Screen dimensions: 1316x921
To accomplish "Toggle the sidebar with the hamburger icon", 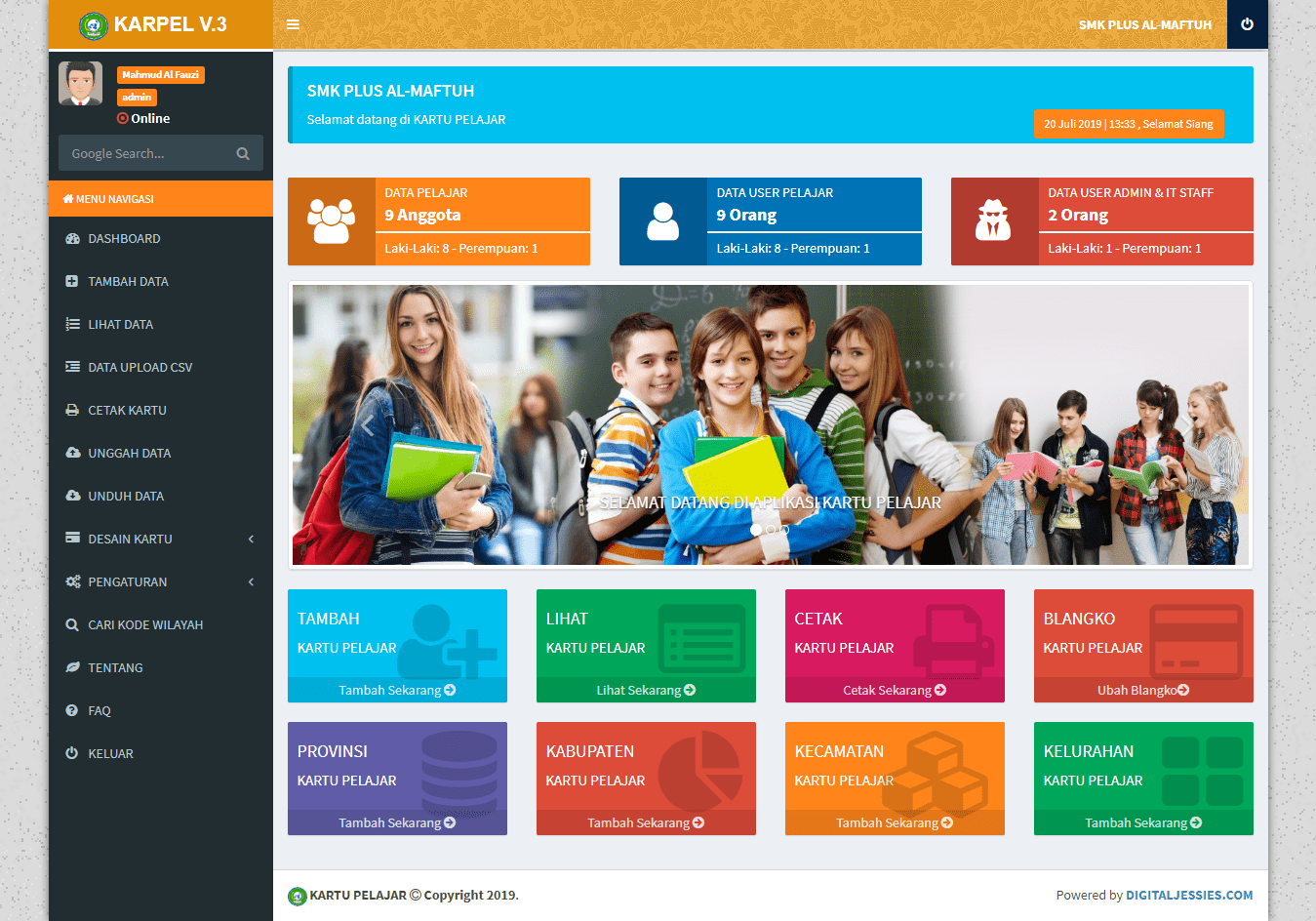I will click(293, 24).
